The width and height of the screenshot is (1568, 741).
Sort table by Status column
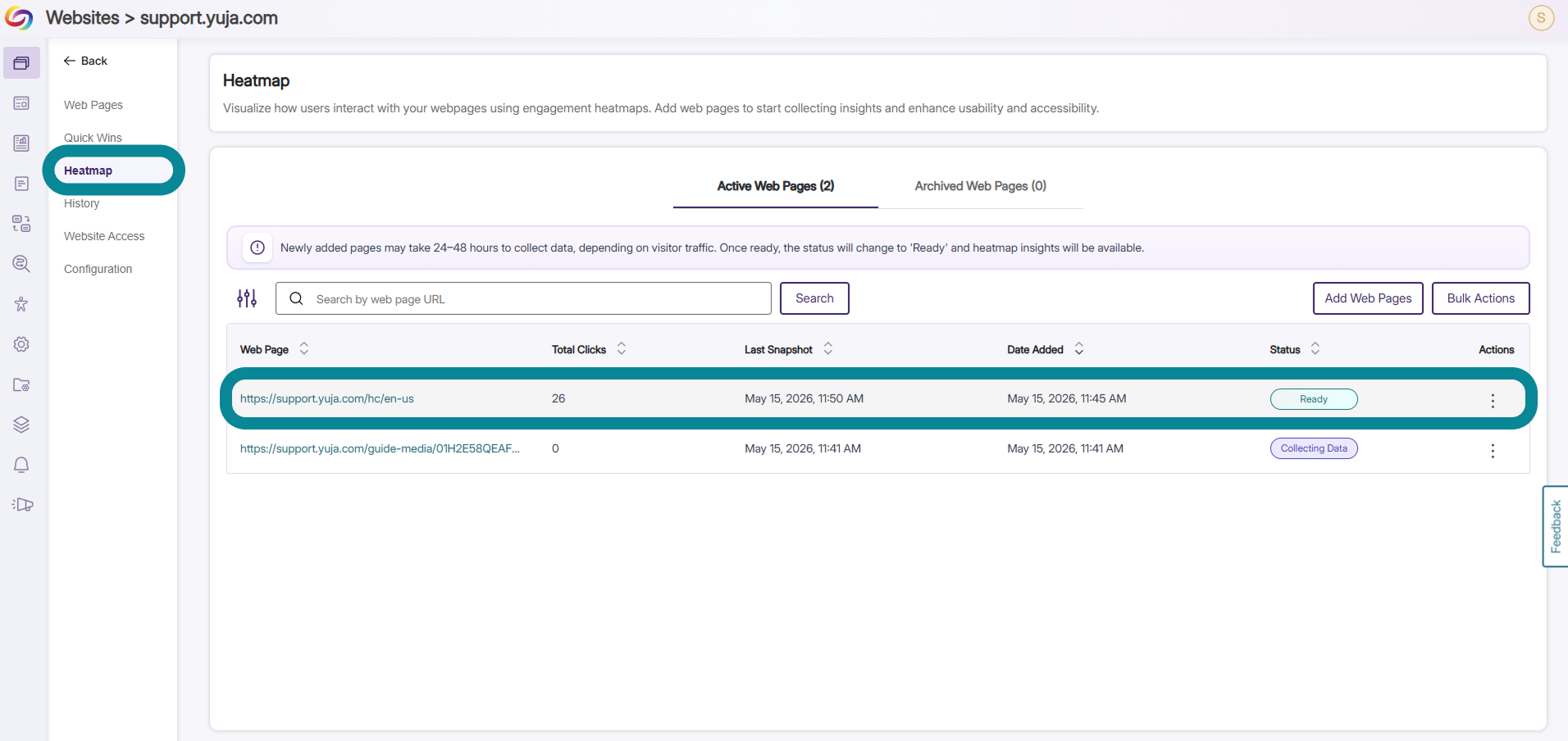[1315, 348]
